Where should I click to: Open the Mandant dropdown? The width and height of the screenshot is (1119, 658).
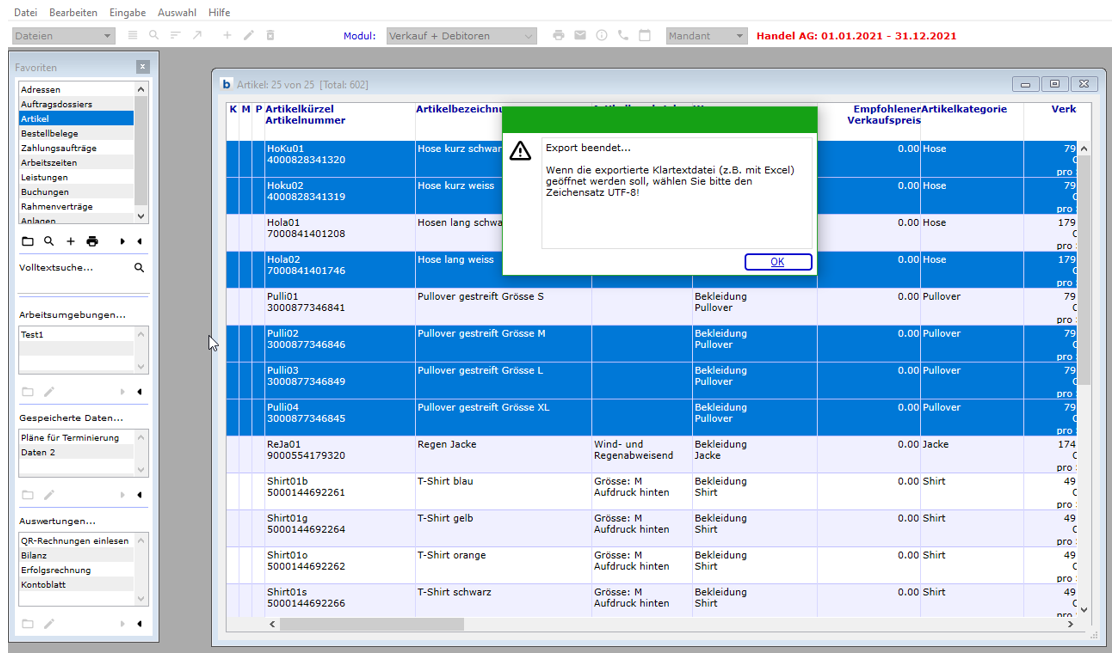[706, 36]
